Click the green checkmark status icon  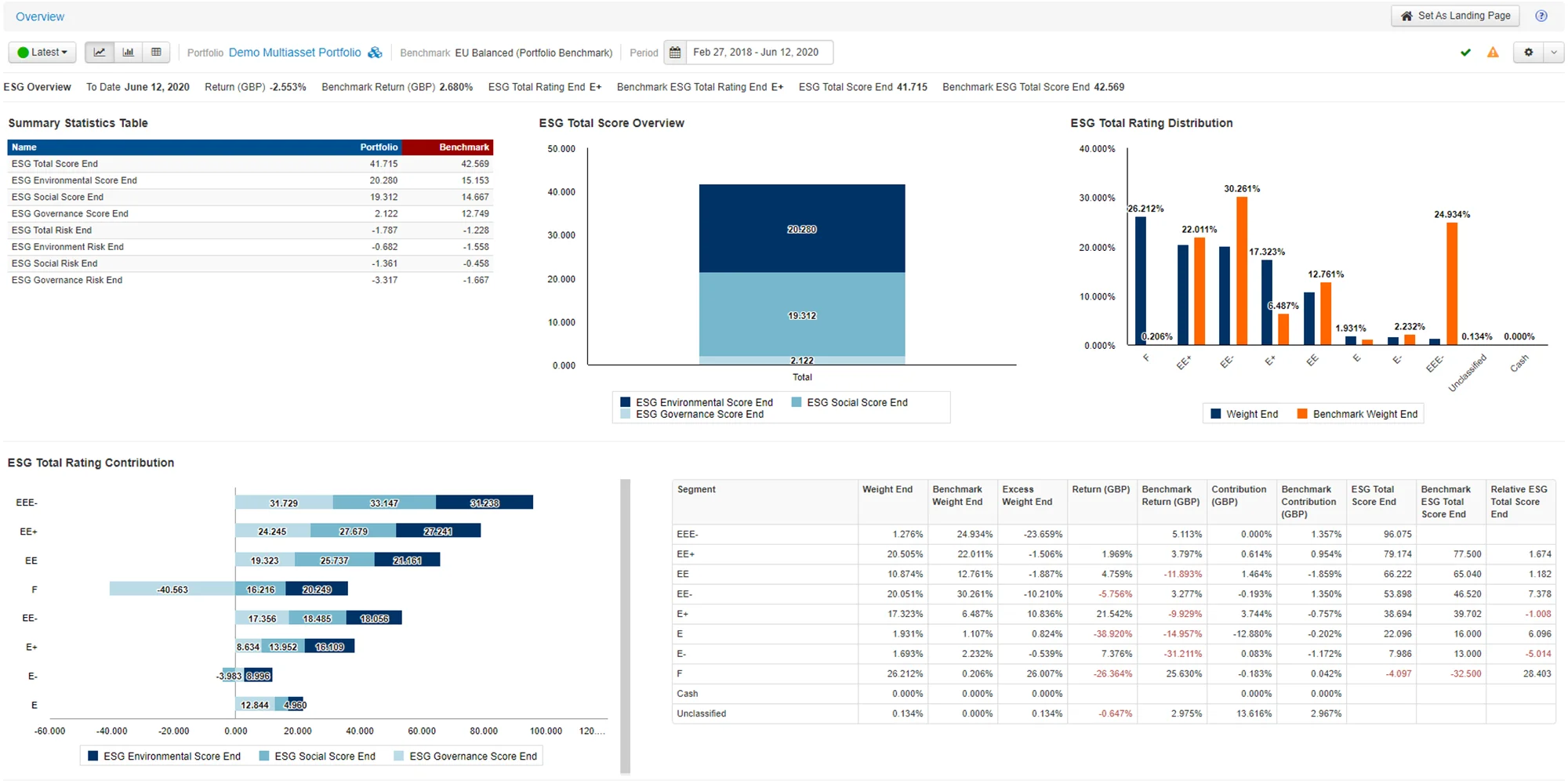point(1465,53)
